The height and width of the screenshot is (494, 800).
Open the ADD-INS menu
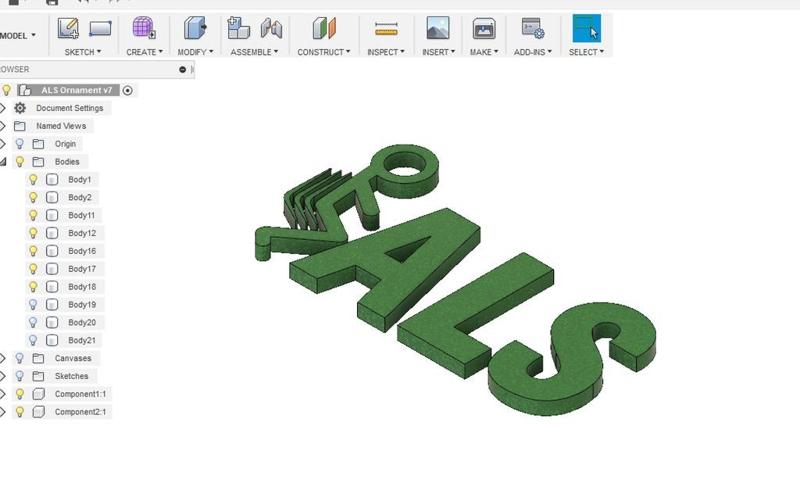(533, 52)
